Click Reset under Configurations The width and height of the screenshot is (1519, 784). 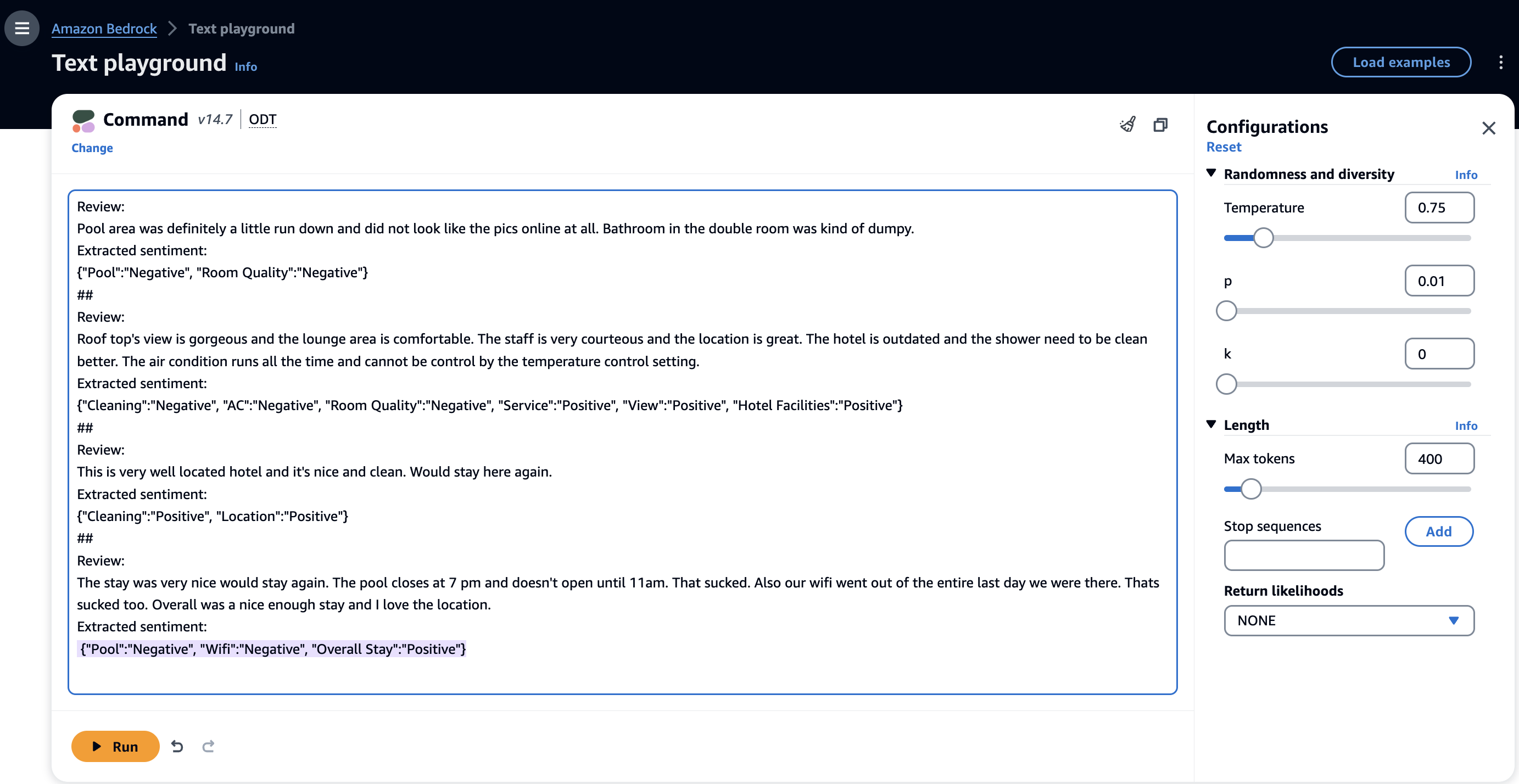[1223, 147]
